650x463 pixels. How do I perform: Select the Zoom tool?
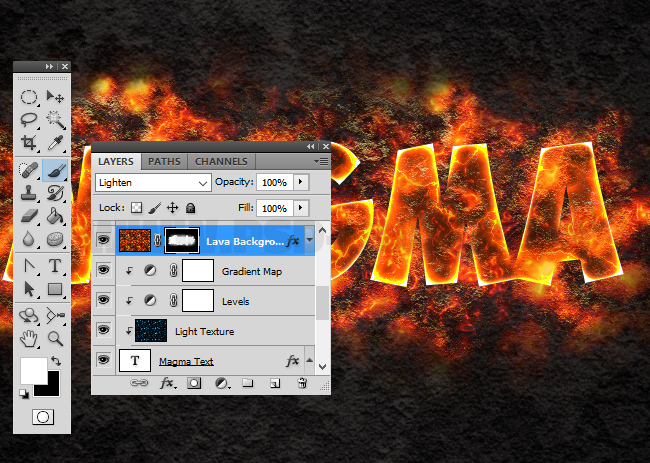click(x=55, y=339)
